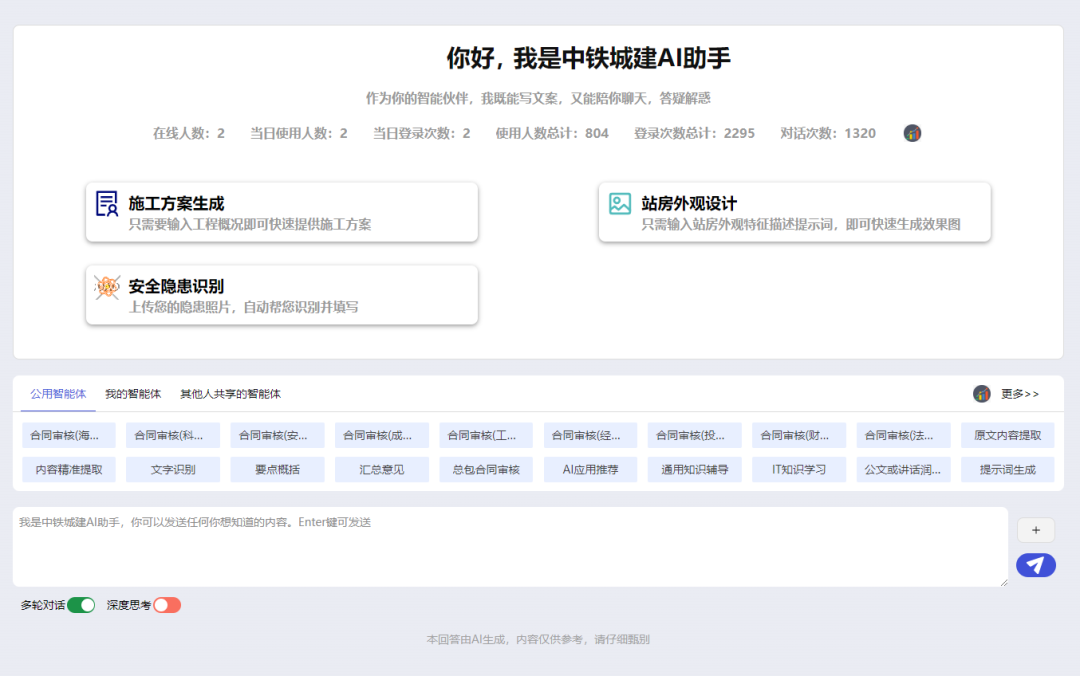Click the 安全隐患识别 hazard icon

107,287
